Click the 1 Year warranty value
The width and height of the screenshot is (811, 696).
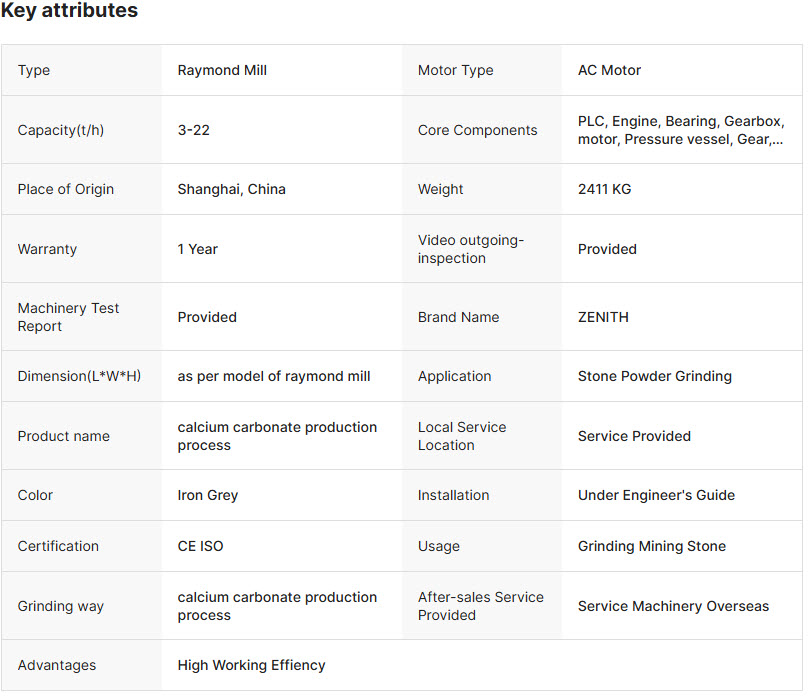pos(197,249)
